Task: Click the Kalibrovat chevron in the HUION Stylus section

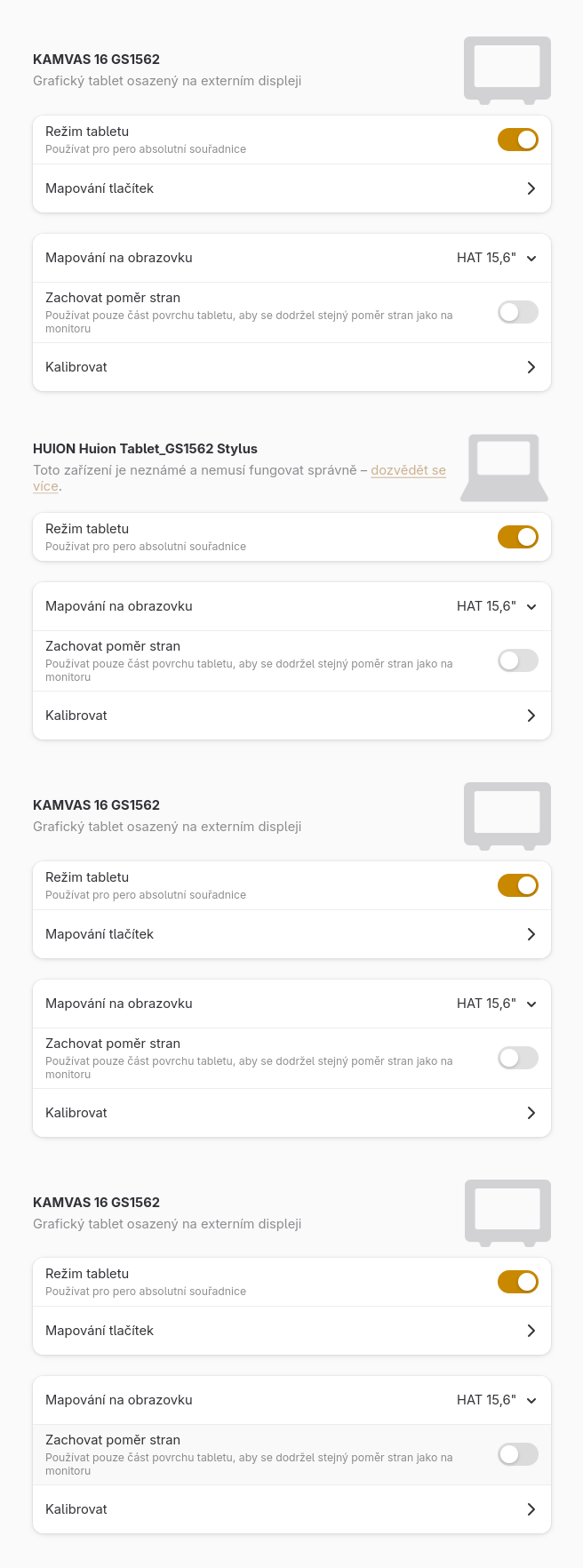Action: pos(531,716)
